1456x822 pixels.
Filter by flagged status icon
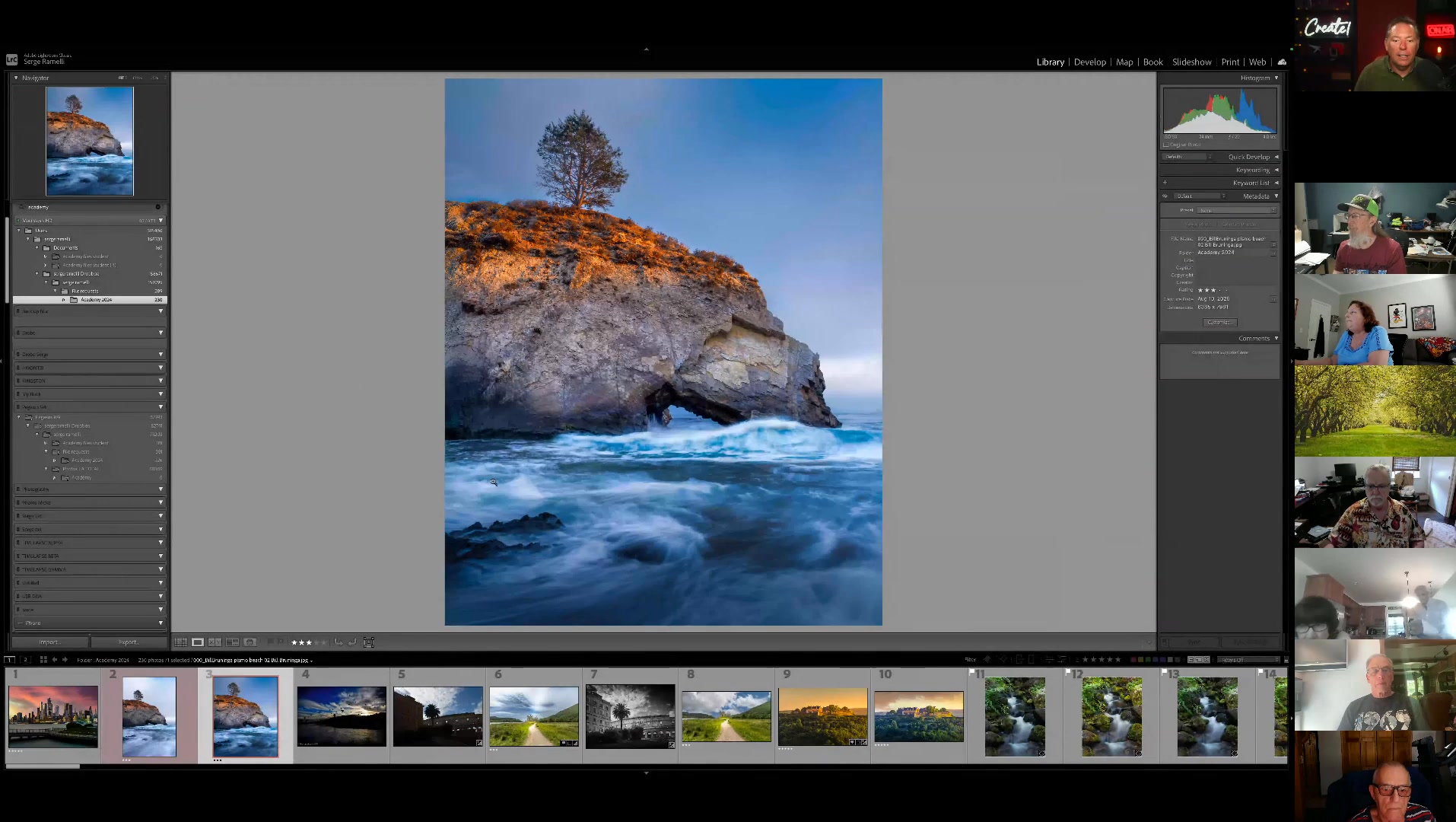987,659
